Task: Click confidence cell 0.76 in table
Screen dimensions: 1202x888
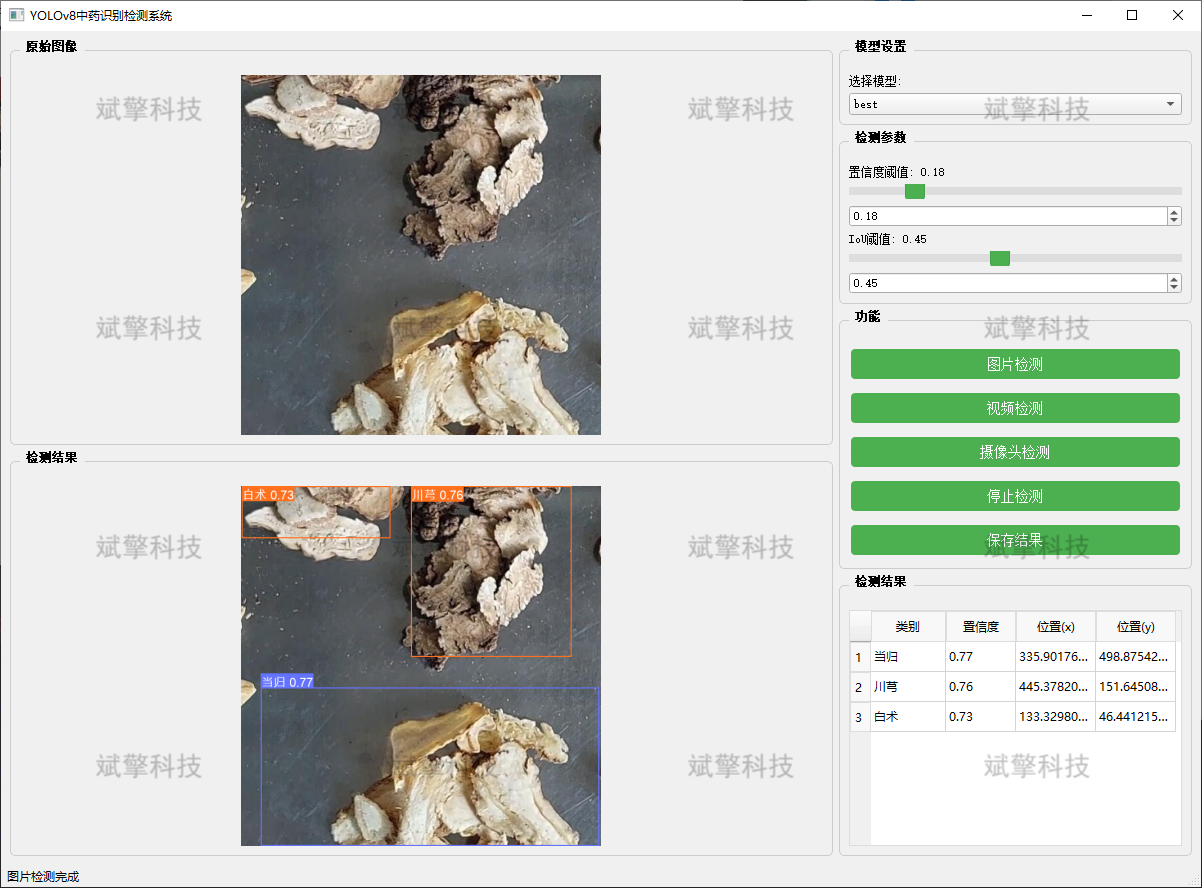Action: [x=981, y=687]
